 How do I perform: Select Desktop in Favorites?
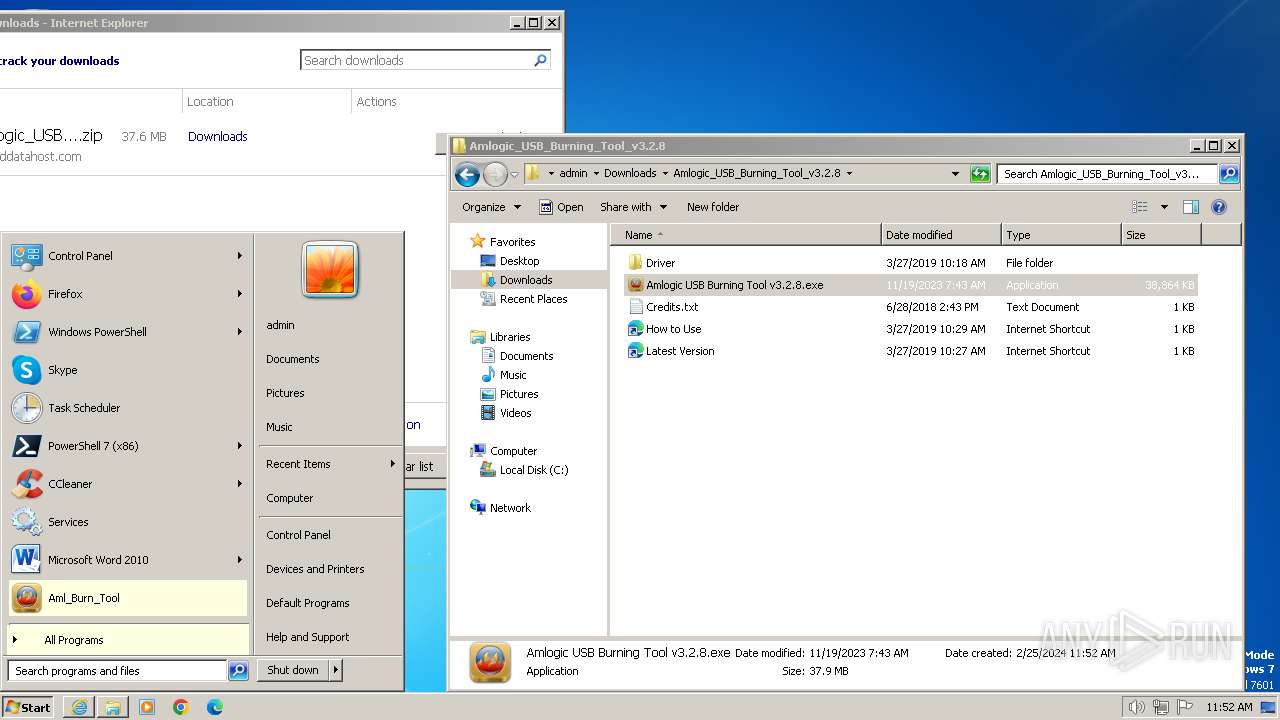pos(519,261)
